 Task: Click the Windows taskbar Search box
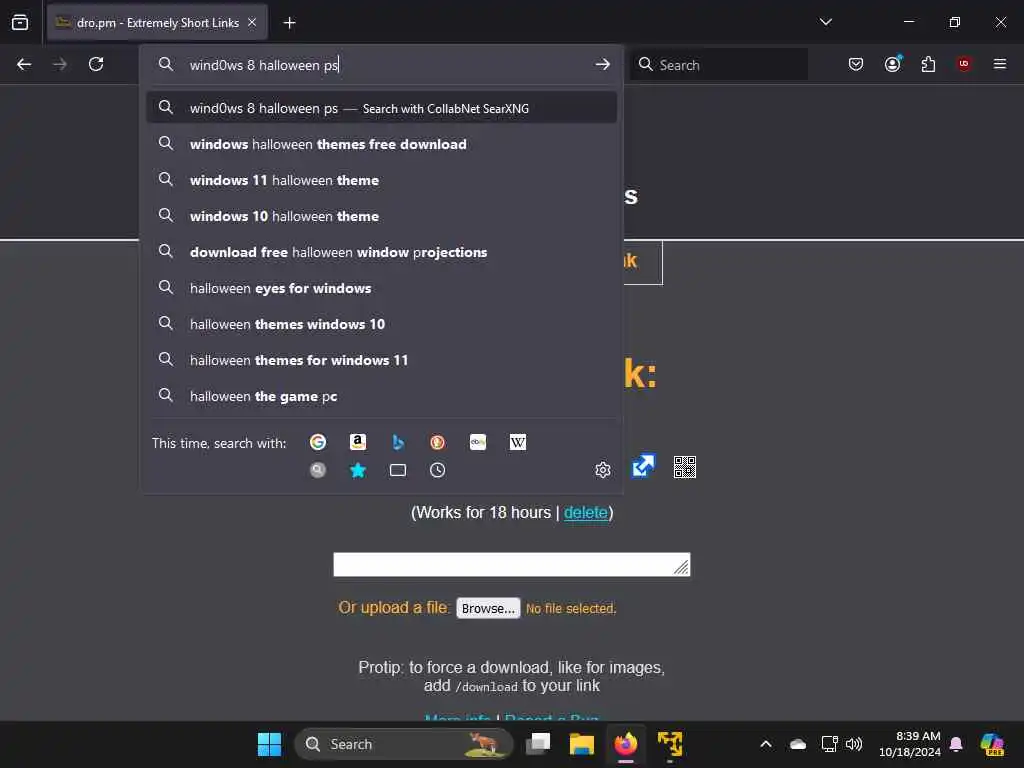point(404,744)
